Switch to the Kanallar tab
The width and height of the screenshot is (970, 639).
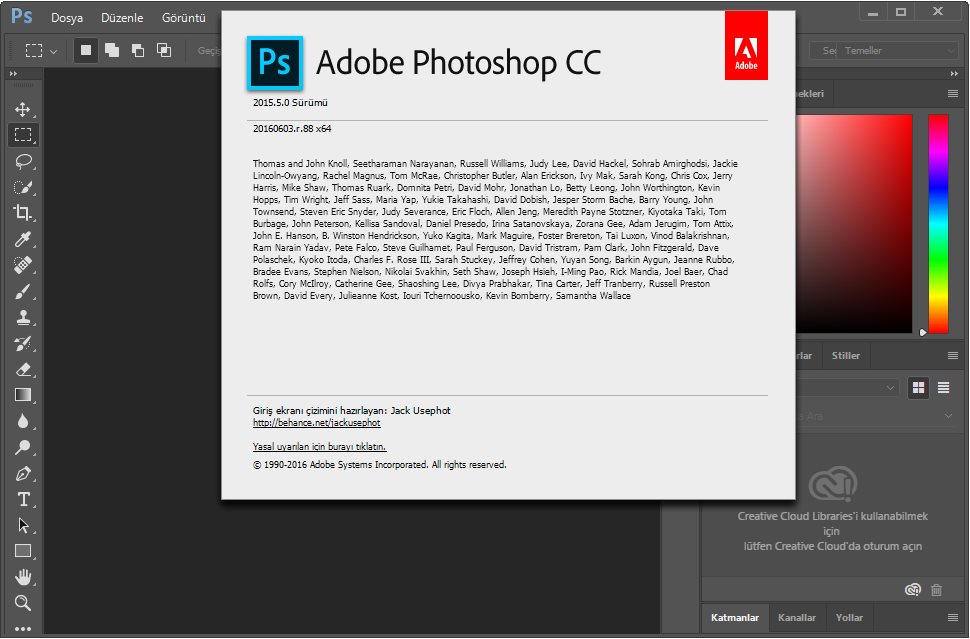pyautogui.click(x=797, y=617)
